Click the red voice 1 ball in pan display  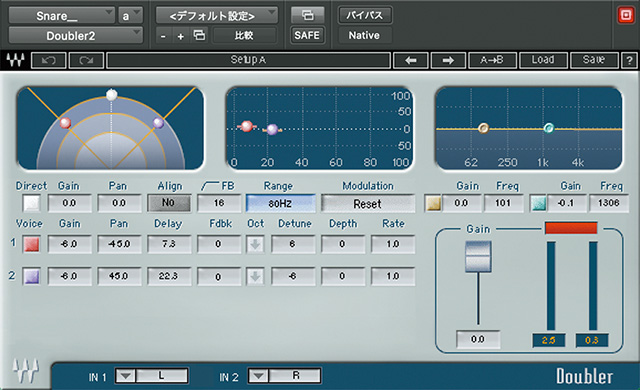click(65, 122)
